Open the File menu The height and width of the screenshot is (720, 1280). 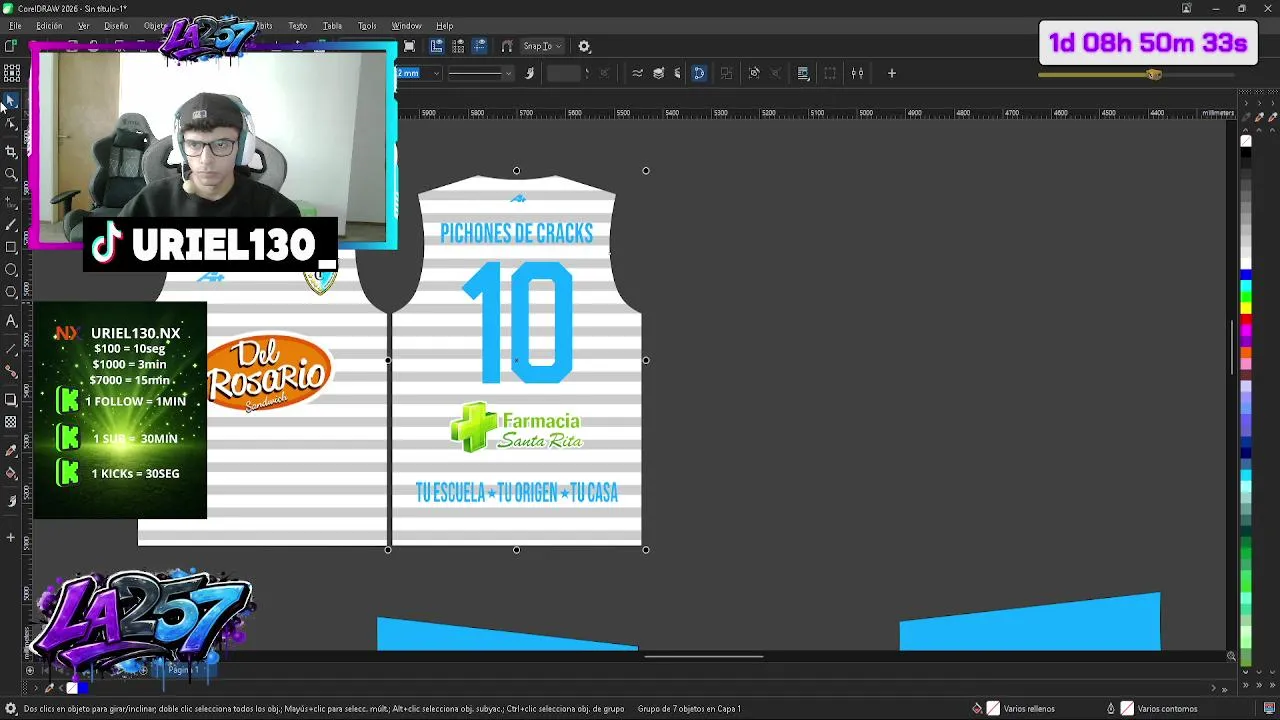pyautogui.click(x=15, y=26)
